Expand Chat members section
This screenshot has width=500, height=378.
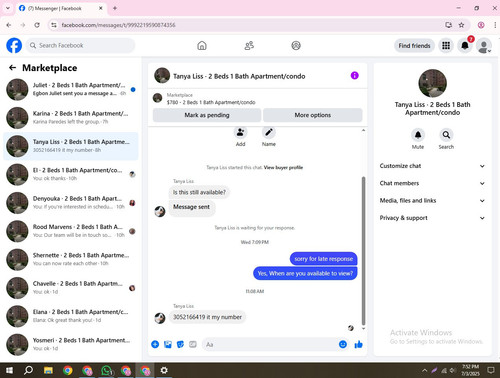[432, 183]
